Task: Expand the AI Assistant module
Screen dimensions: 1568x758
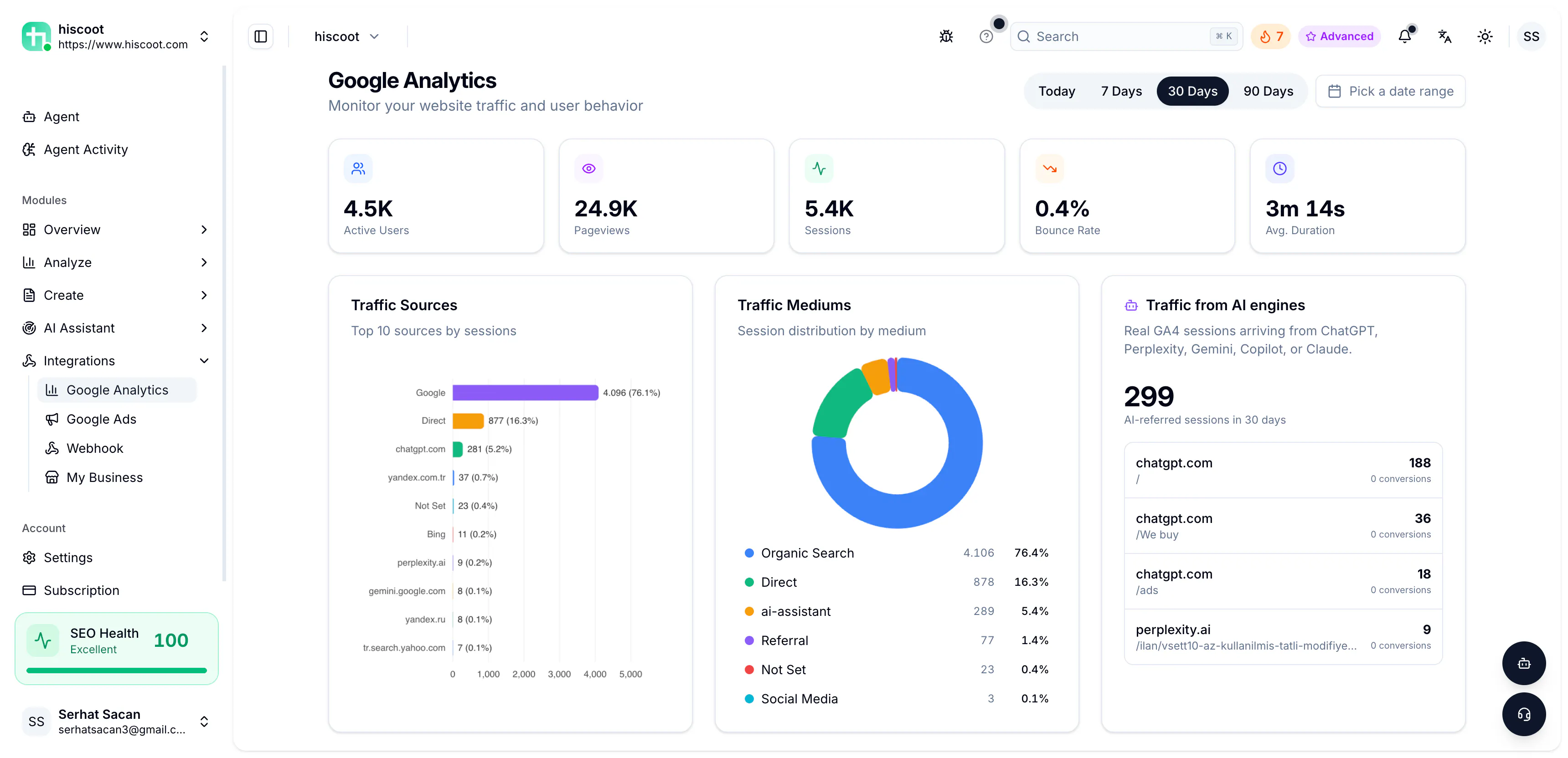Action: (116, 328)
